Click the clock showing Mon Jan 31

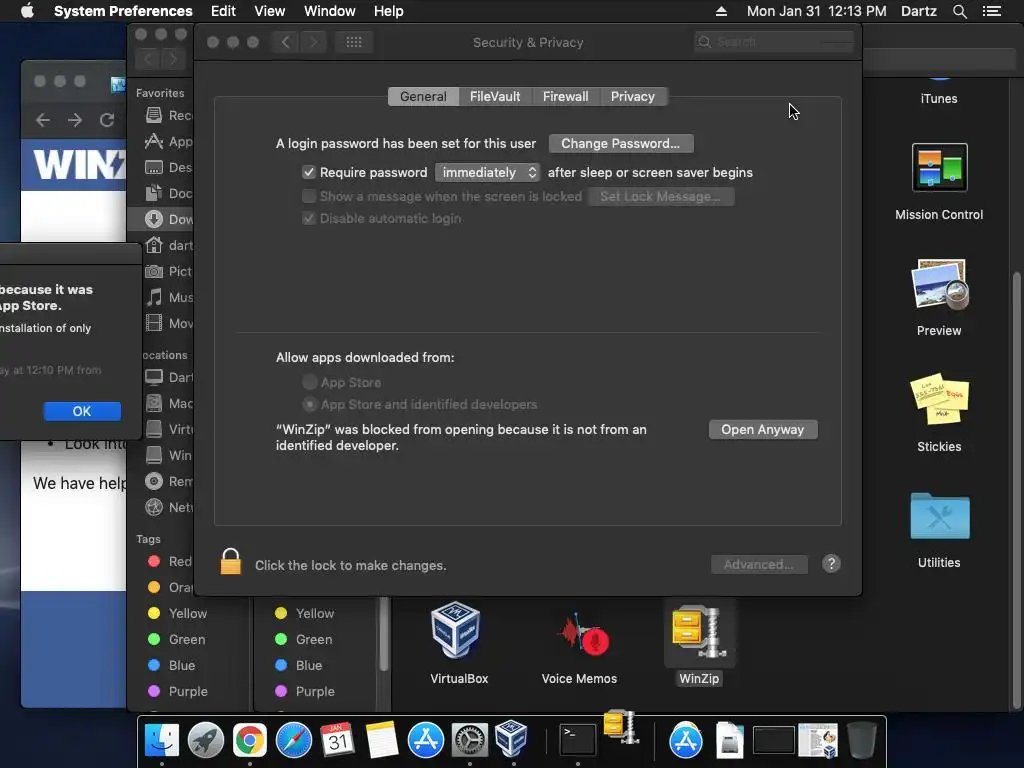[816, 11]
